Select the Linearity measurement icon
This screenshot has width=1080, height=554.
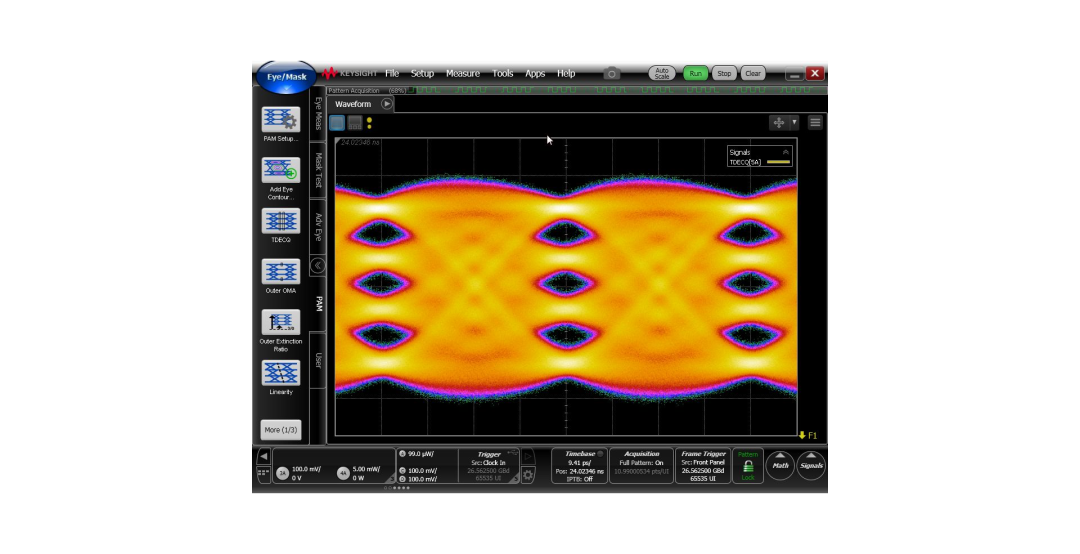280,373
